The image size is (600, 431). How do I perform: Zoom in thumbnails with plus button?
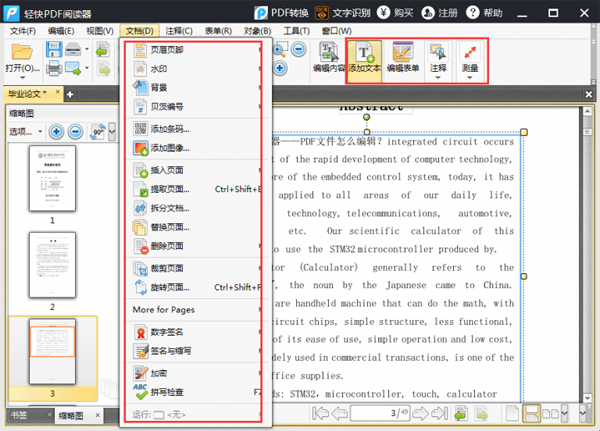56,131
